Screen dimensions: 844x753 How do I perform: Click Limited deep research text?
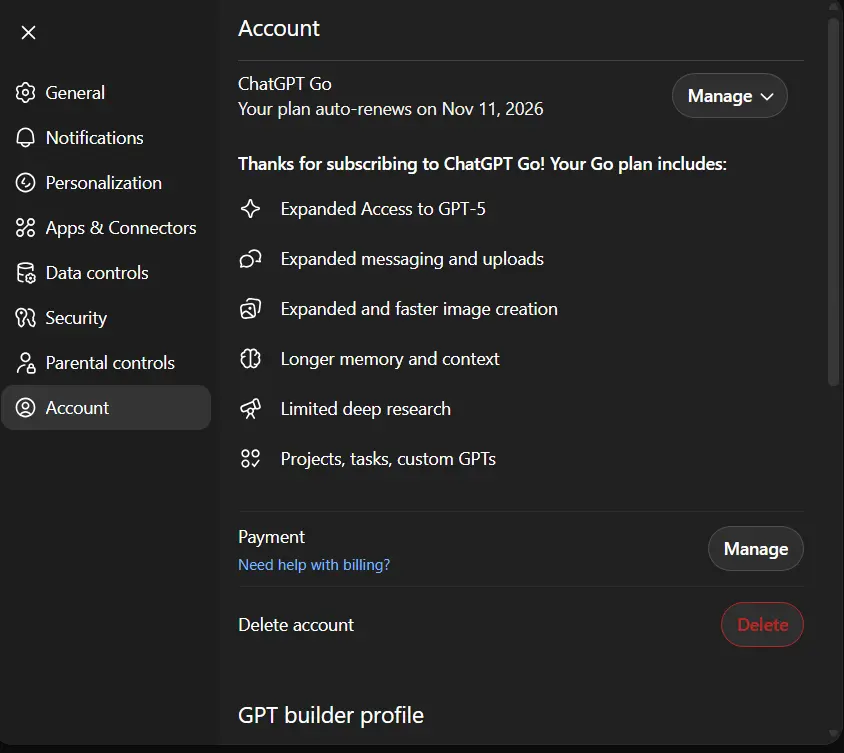point(366,409)
